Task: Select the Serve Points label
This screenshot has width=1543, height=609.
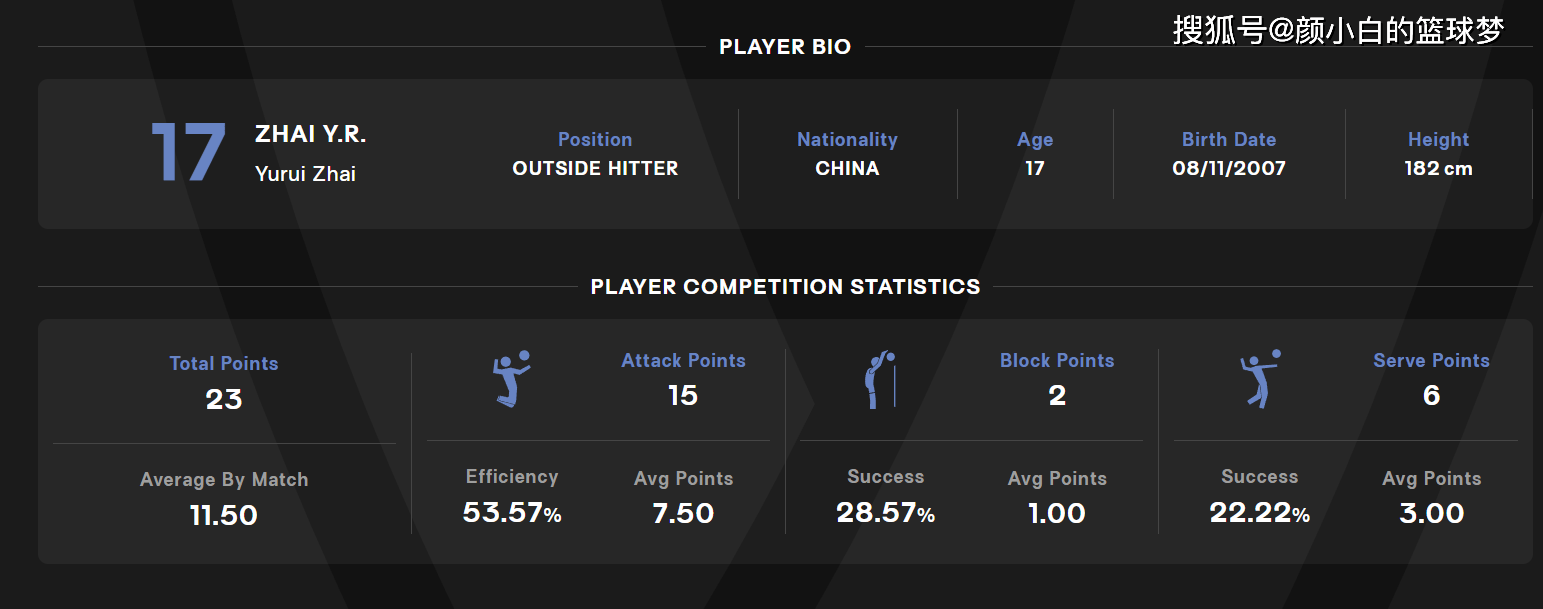Action: coord(1431,361)
